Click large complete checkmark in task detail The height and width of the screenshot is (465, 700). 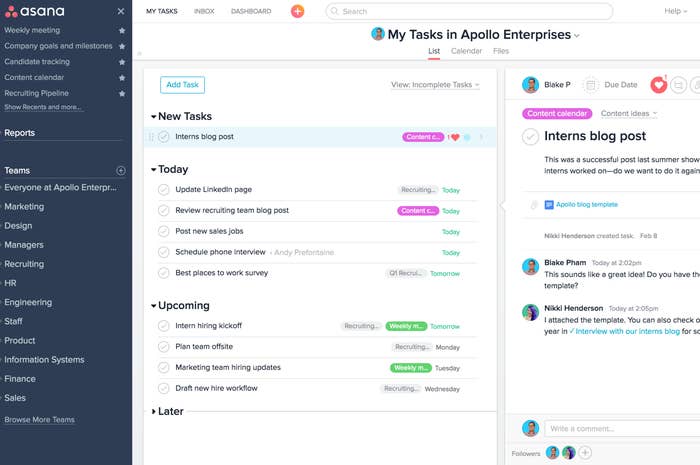[530, 137]
